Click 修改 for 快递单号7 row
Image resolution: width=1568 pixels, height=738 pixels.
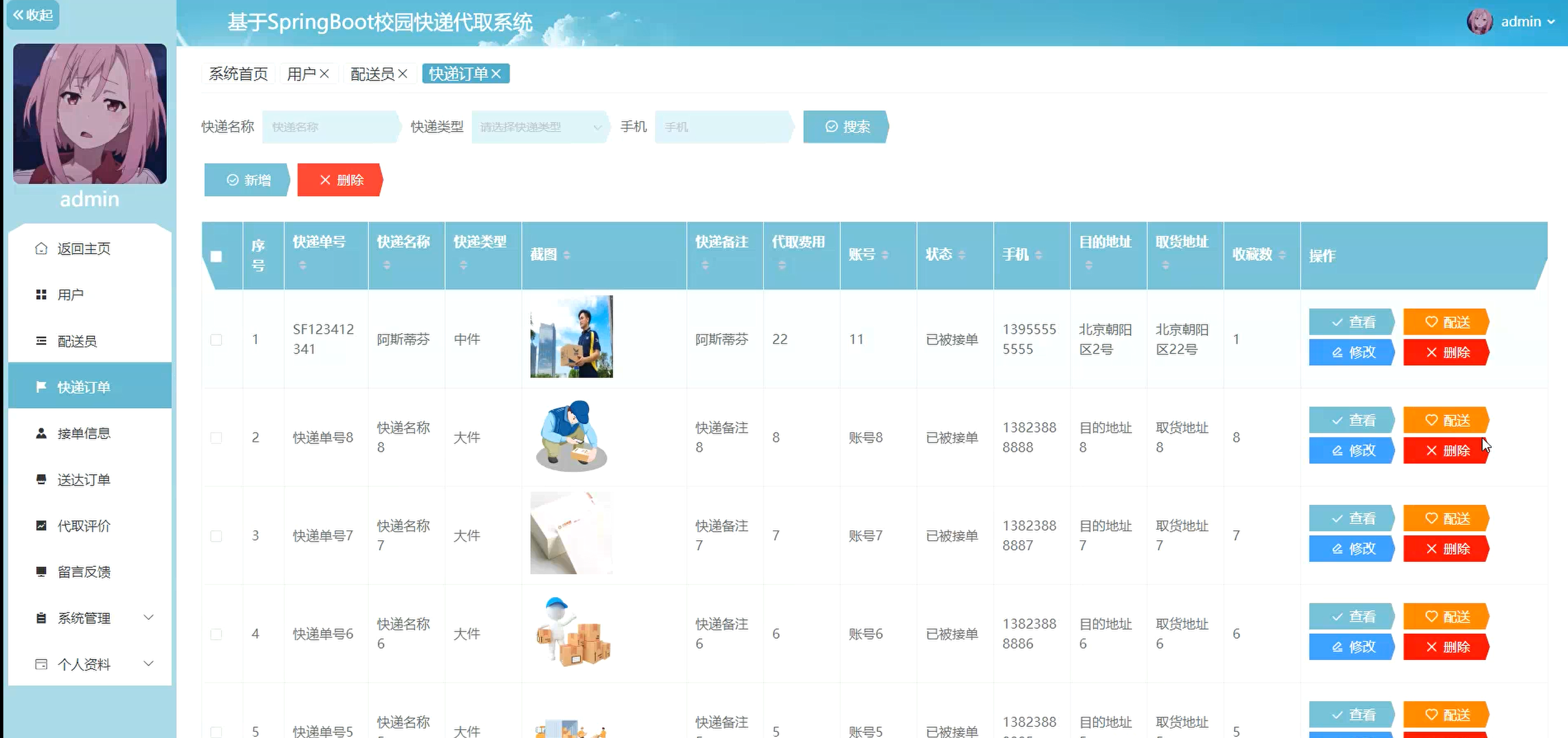coord(1352,549)
